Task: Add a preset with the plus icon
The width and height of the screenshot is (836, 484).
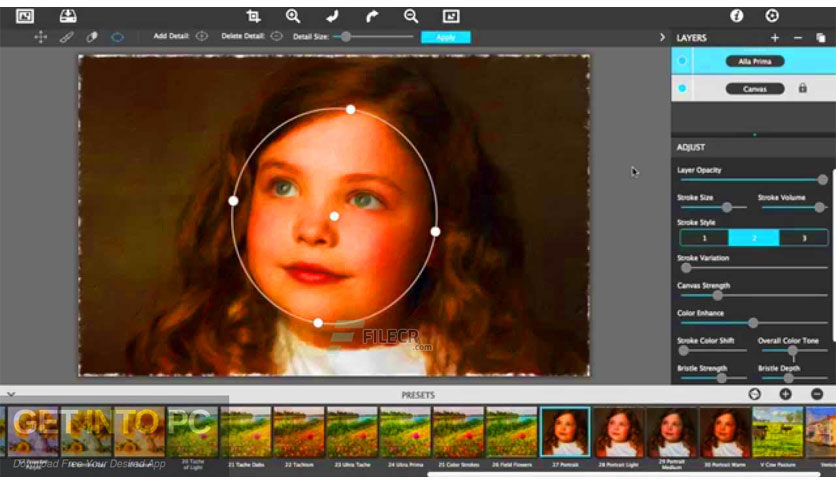Action: click(785, 394)
